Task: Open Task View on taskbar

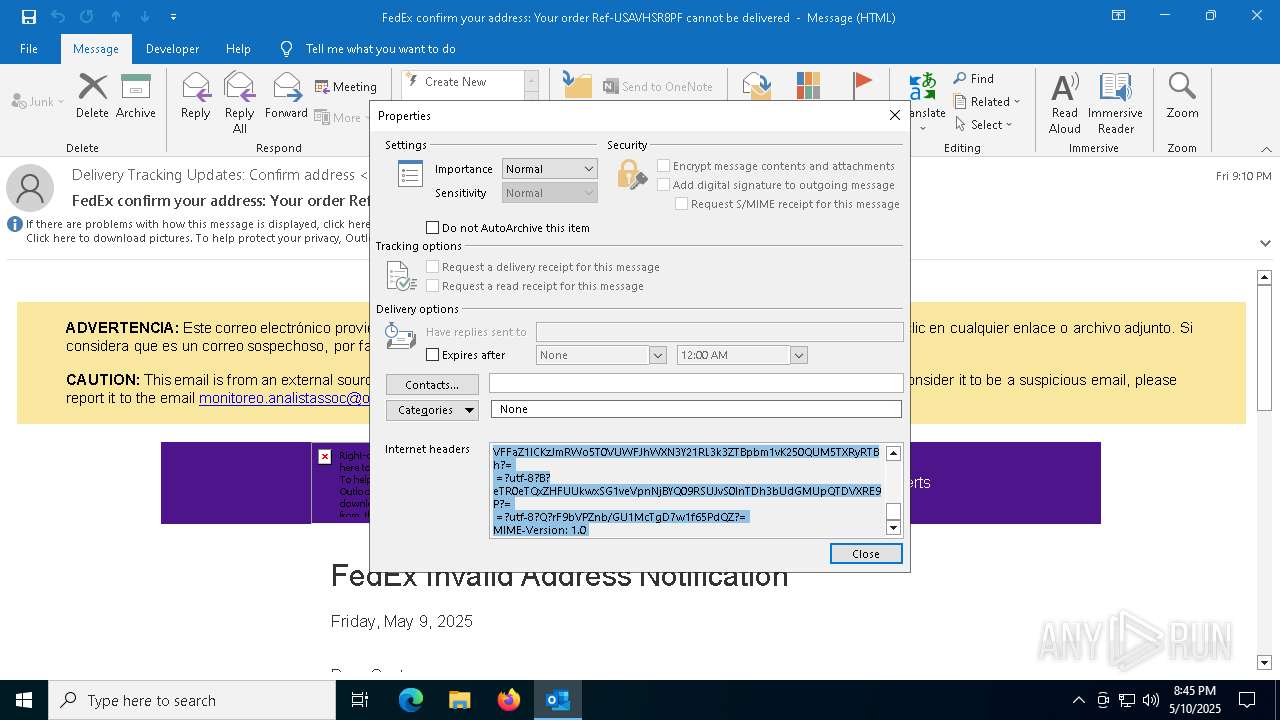Action: 360,700
